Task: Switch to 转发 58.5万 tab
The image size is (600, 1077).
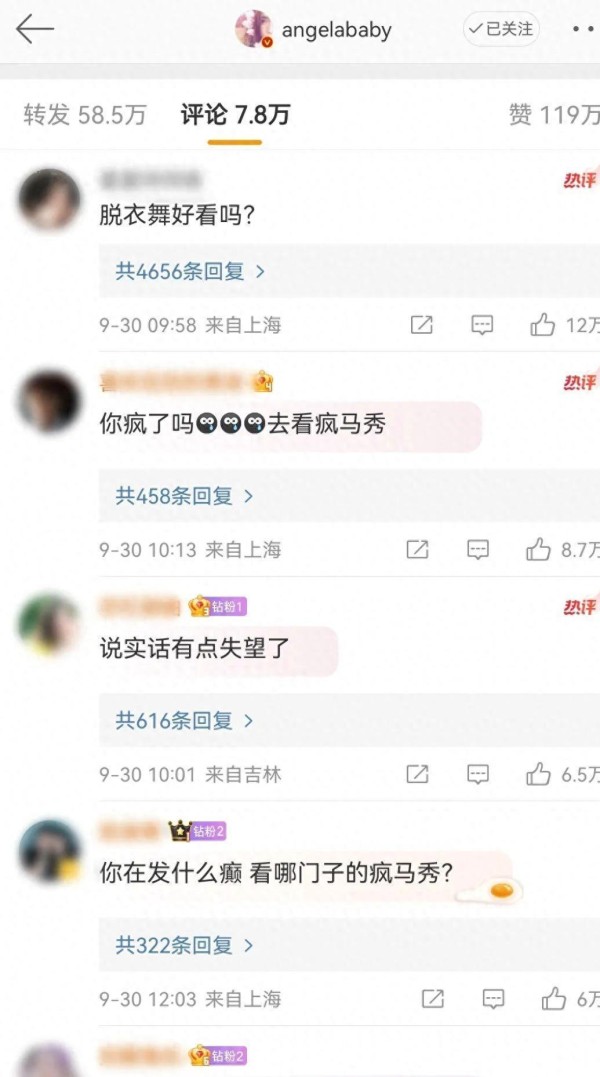Action: pos(85,115)
